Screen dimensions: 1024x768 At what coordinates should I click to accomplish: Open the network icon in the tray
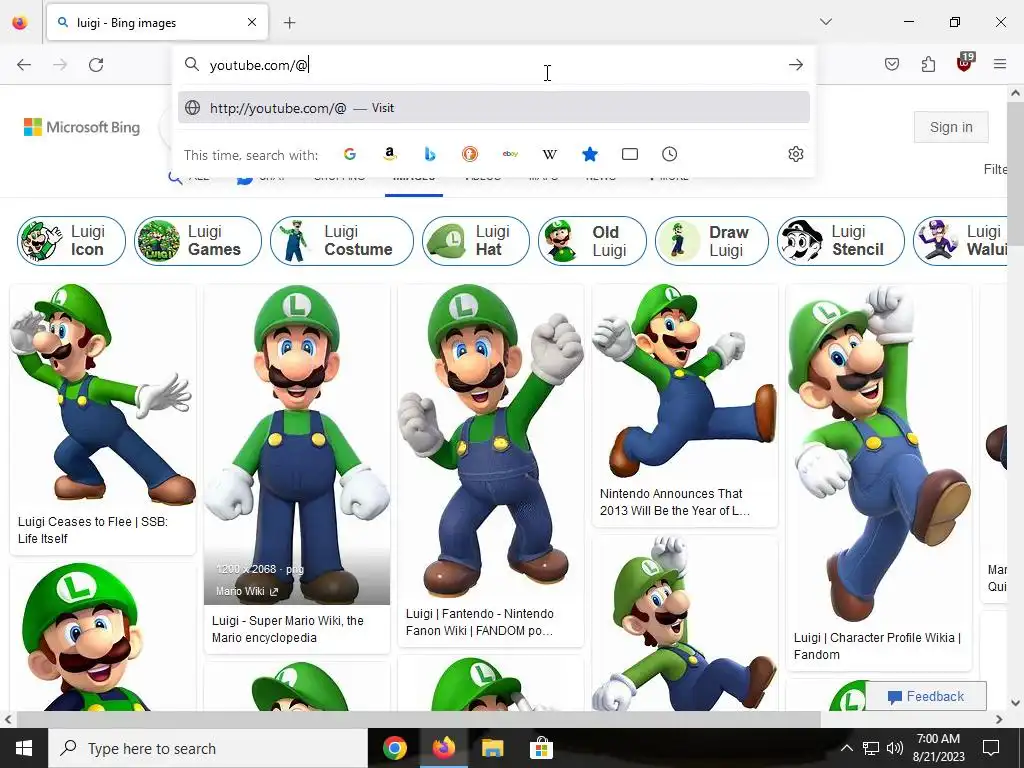click(871, 748)
